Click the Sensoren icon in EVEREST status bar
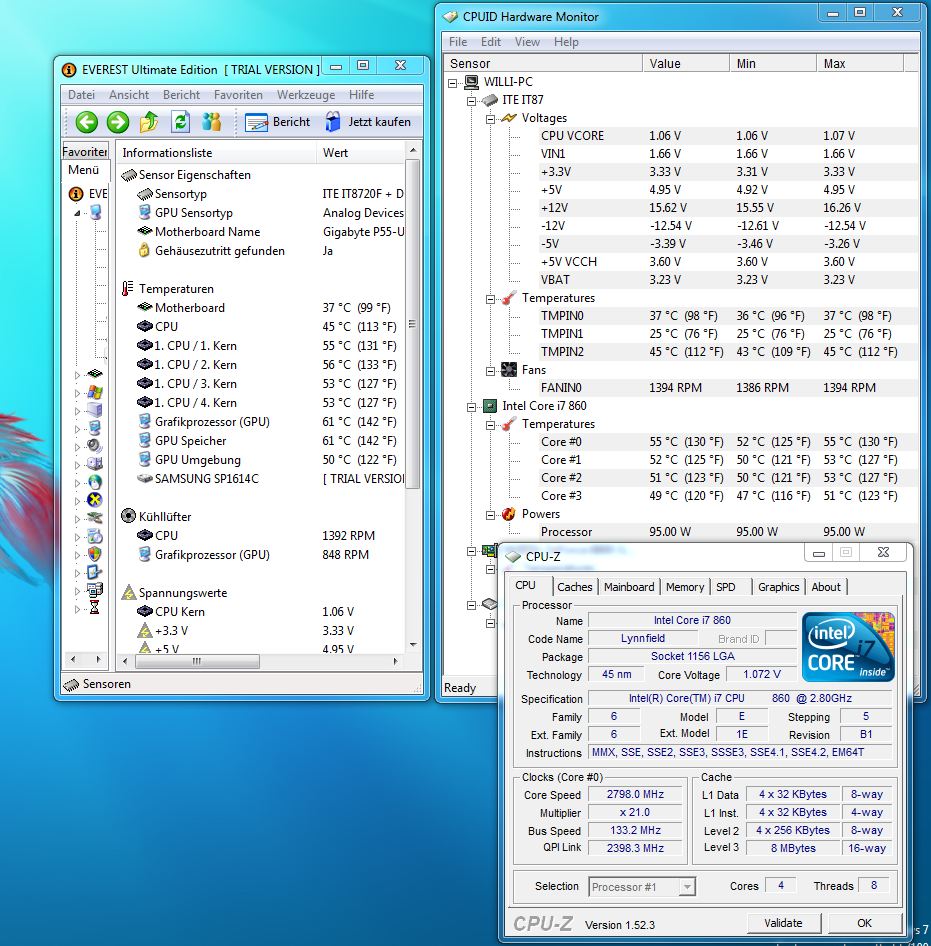The height and width of the screenshot is (946, 931). pyautogui.click(x=71, y=684)
